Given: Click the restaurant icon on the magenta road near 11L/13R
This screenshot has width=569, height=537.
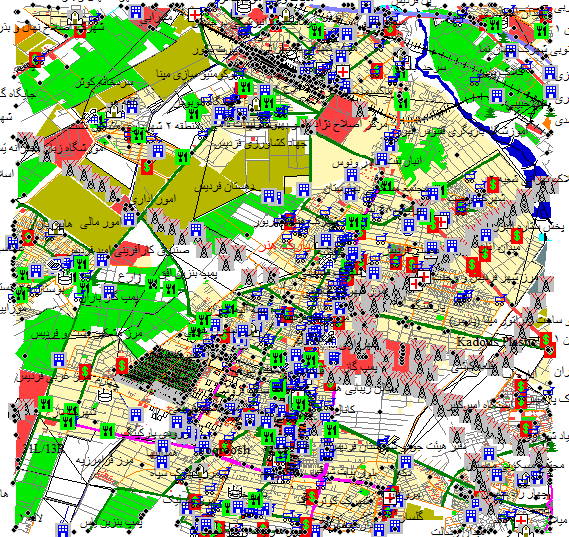Looking at the screenshot, I should (107, 431).
